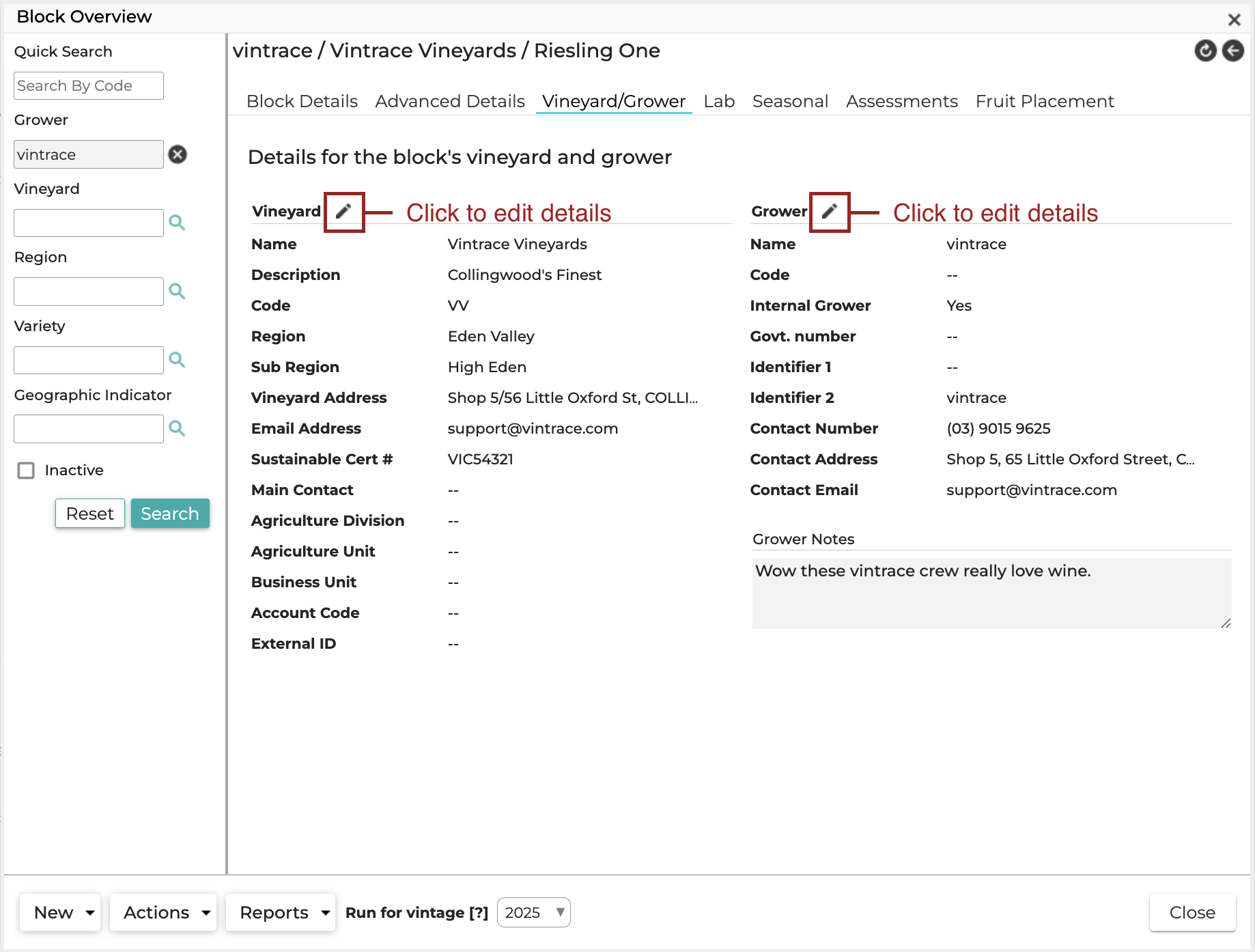Open Geographic Indicator lookup magnifier icon
The height and width of the screenshot is (952, 1255).
[x=177, y=429]
